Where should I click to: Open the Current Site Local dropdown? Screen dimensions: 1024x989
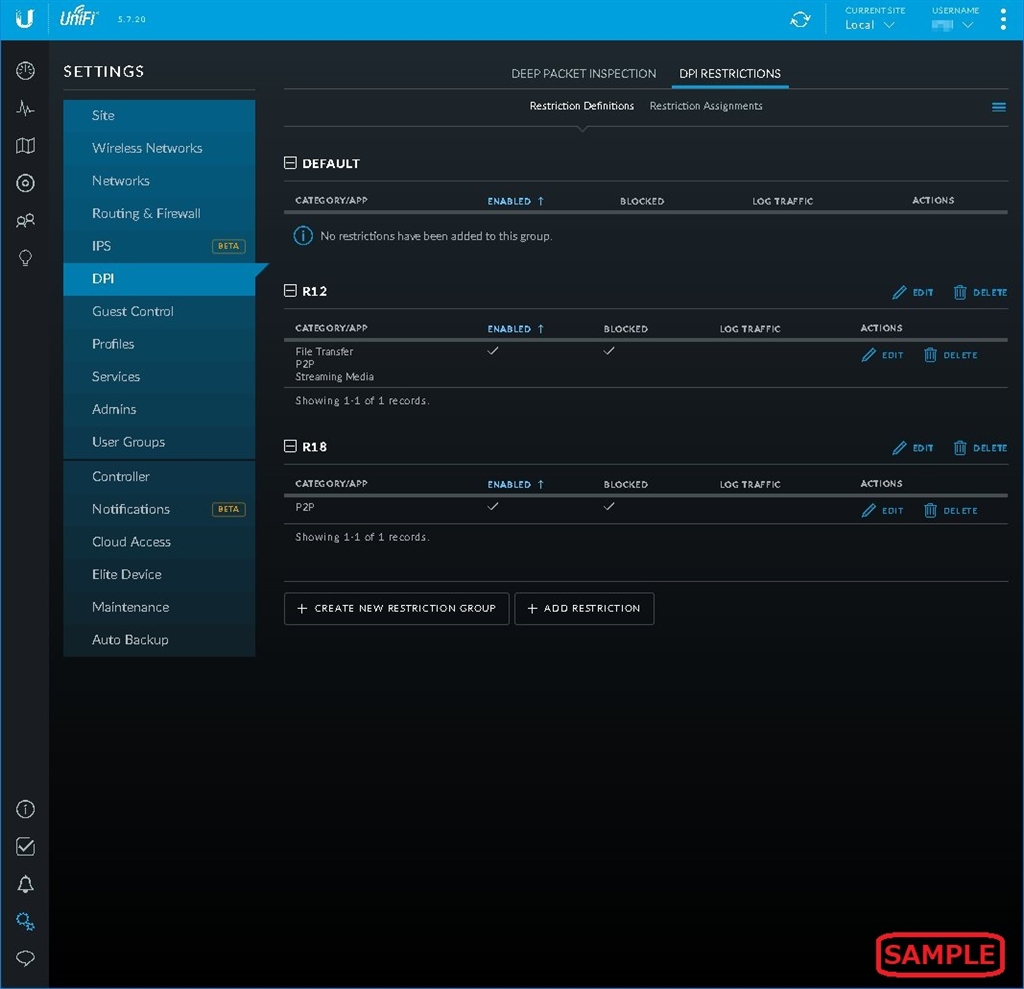(x=869, y=25)
